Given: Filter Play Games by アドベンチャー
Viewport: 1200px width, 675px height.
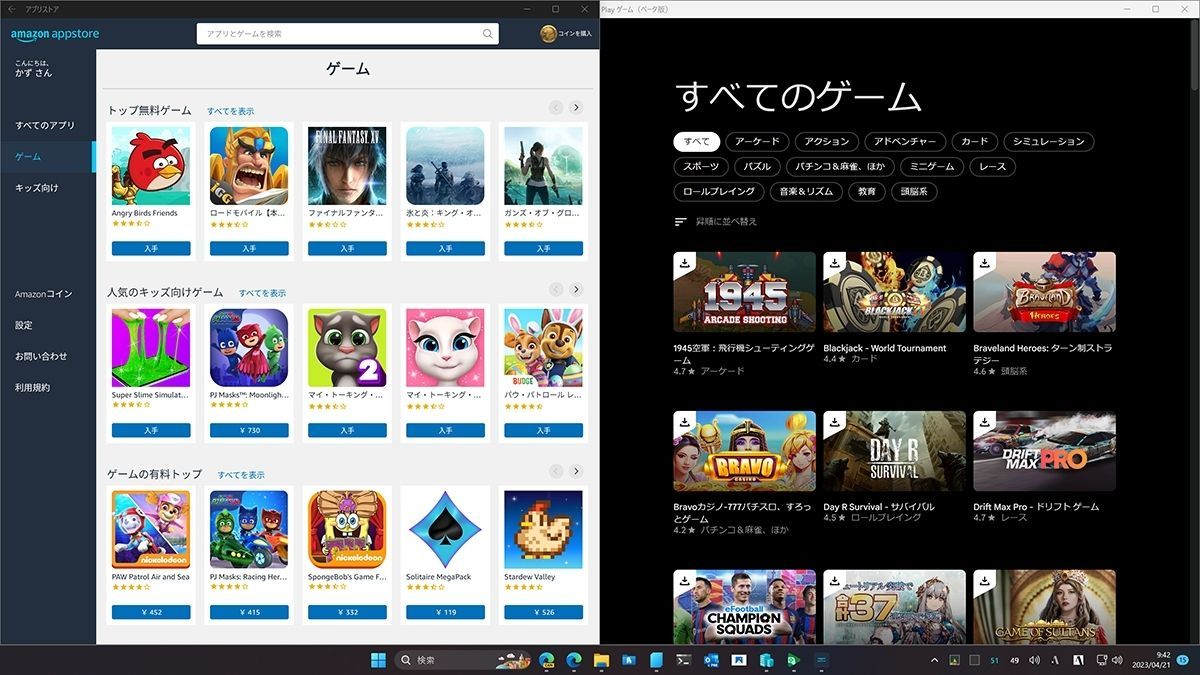Looking at the screenshot, I should pyautogui.click(x=904, y=142).
